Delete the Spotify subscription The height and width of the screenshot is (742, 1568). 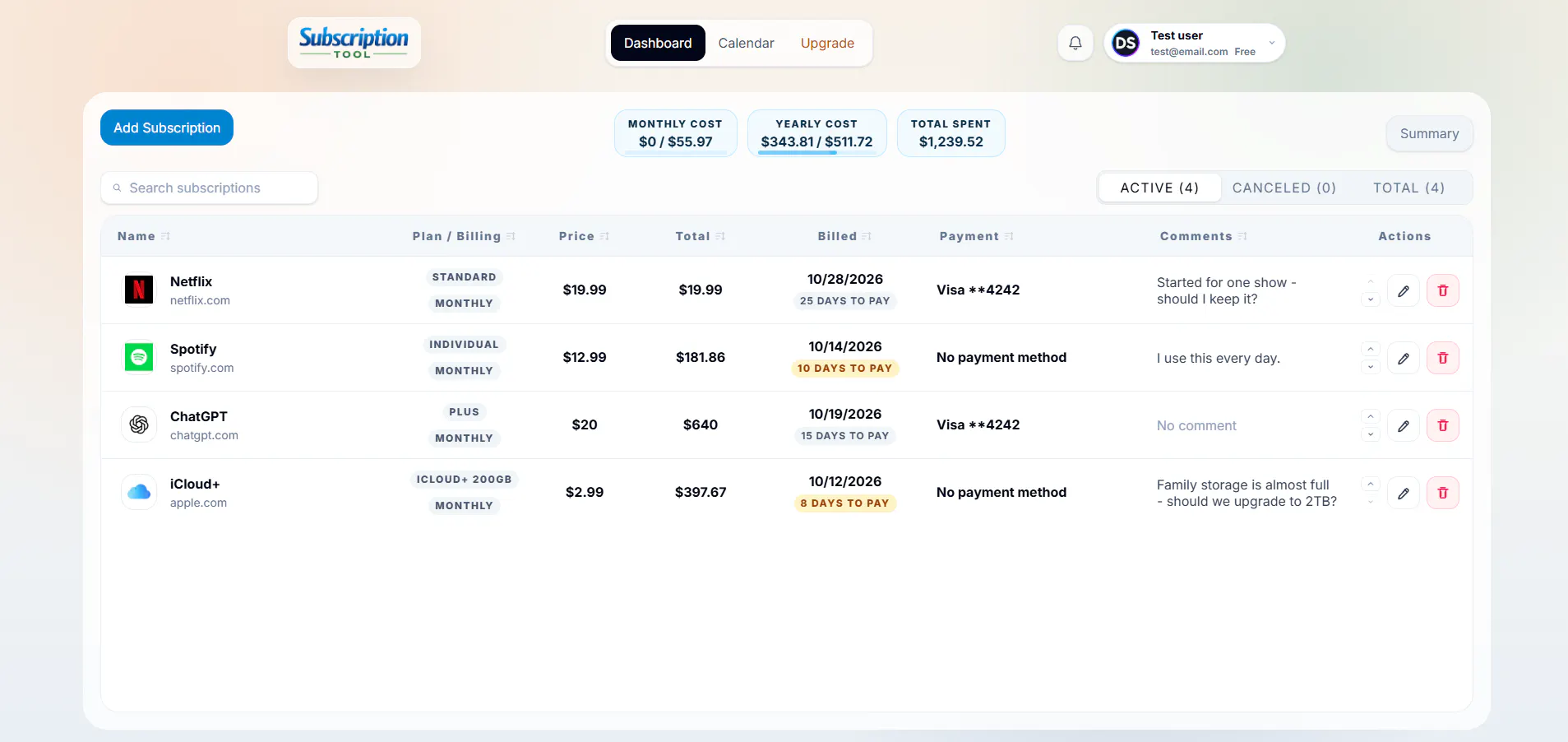coord(1442,358)
